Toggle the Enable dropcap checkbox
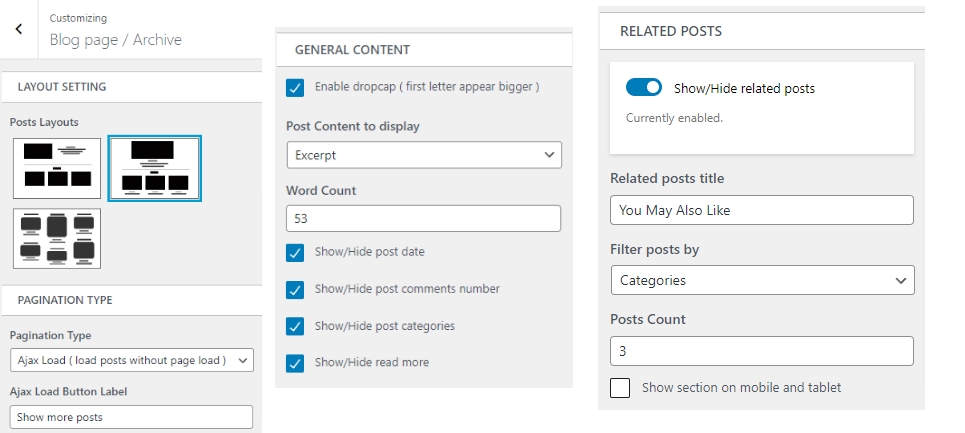 (x=295, y=88)
